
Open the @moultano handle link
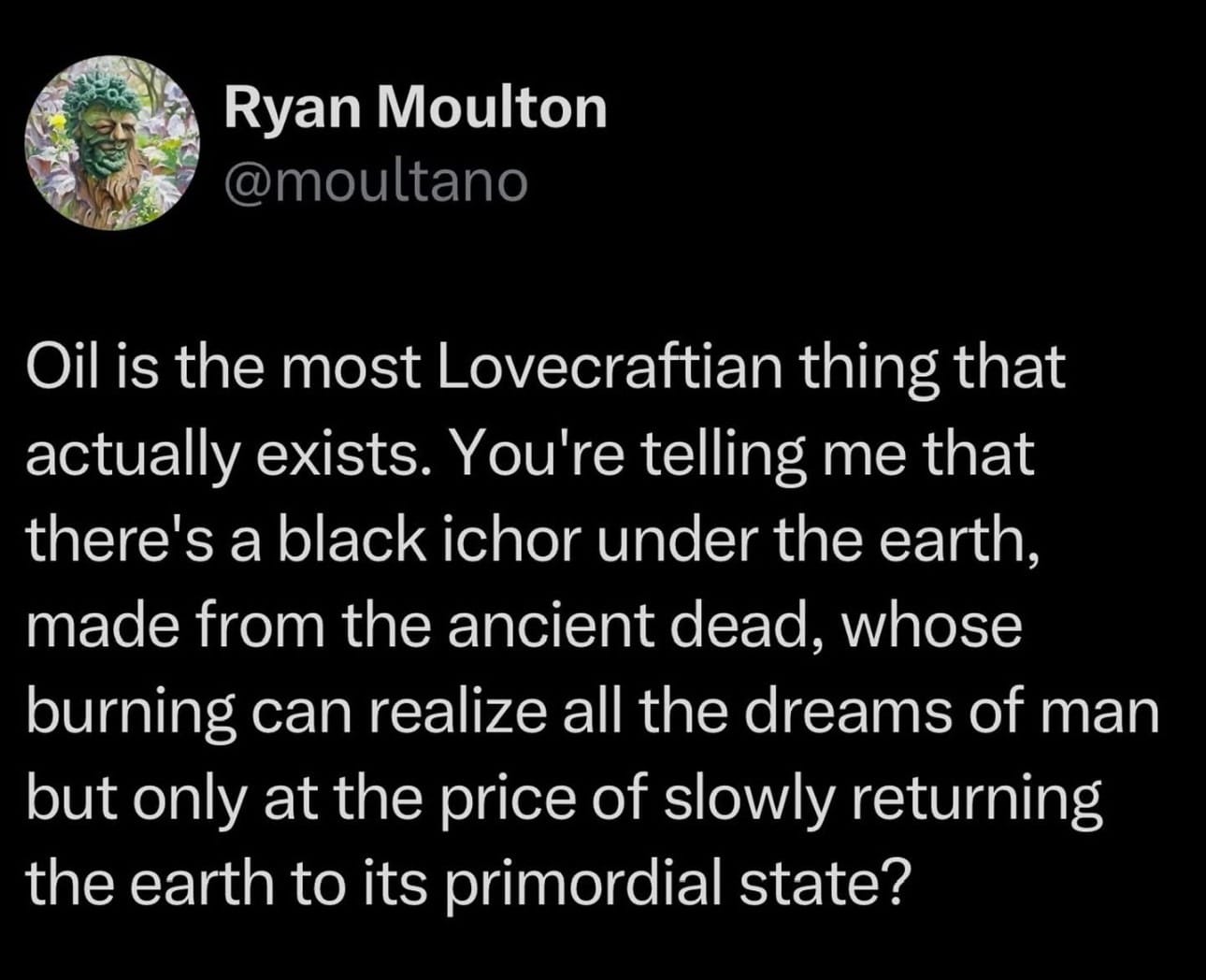click(x=375, y=181)
